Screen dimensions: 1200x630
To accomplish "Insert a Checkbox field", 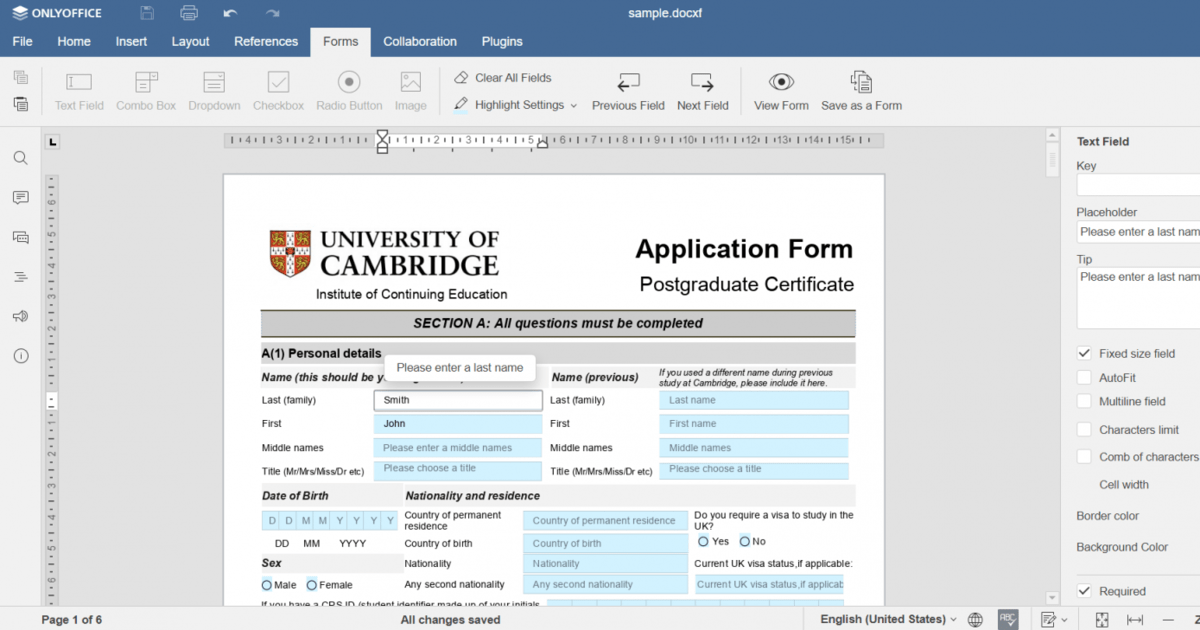I will click(x=278, y=90).
